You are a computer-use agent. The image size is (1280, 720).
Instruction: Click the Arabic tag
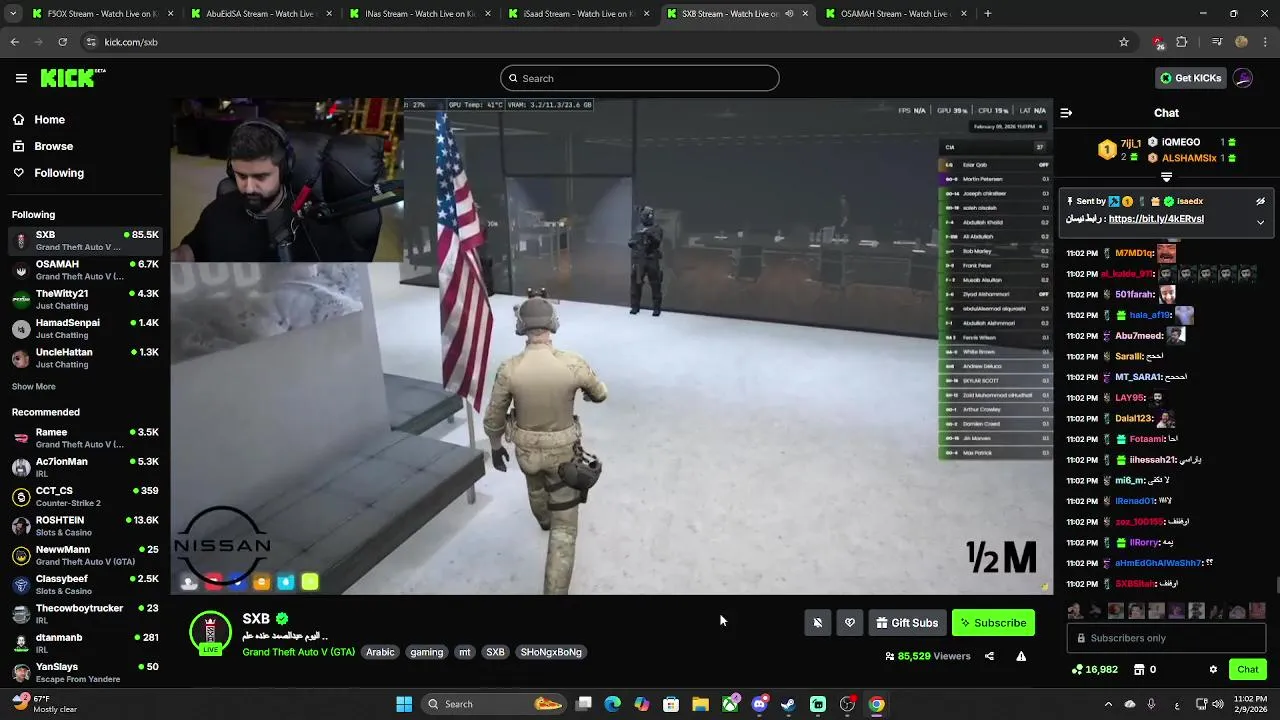tap(380, 652)
